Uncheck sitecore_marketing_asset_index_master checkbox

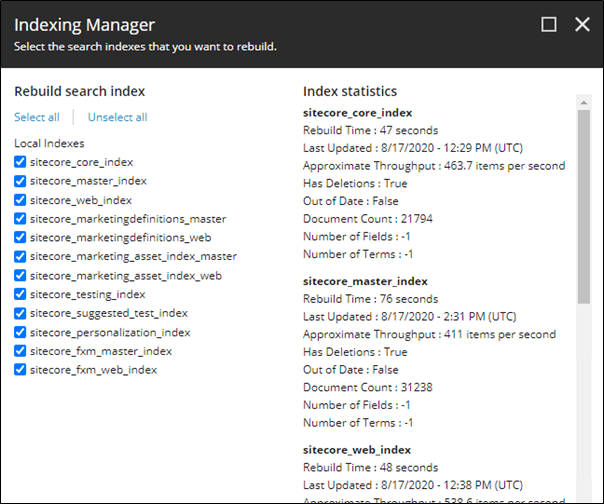click(20, 256)
